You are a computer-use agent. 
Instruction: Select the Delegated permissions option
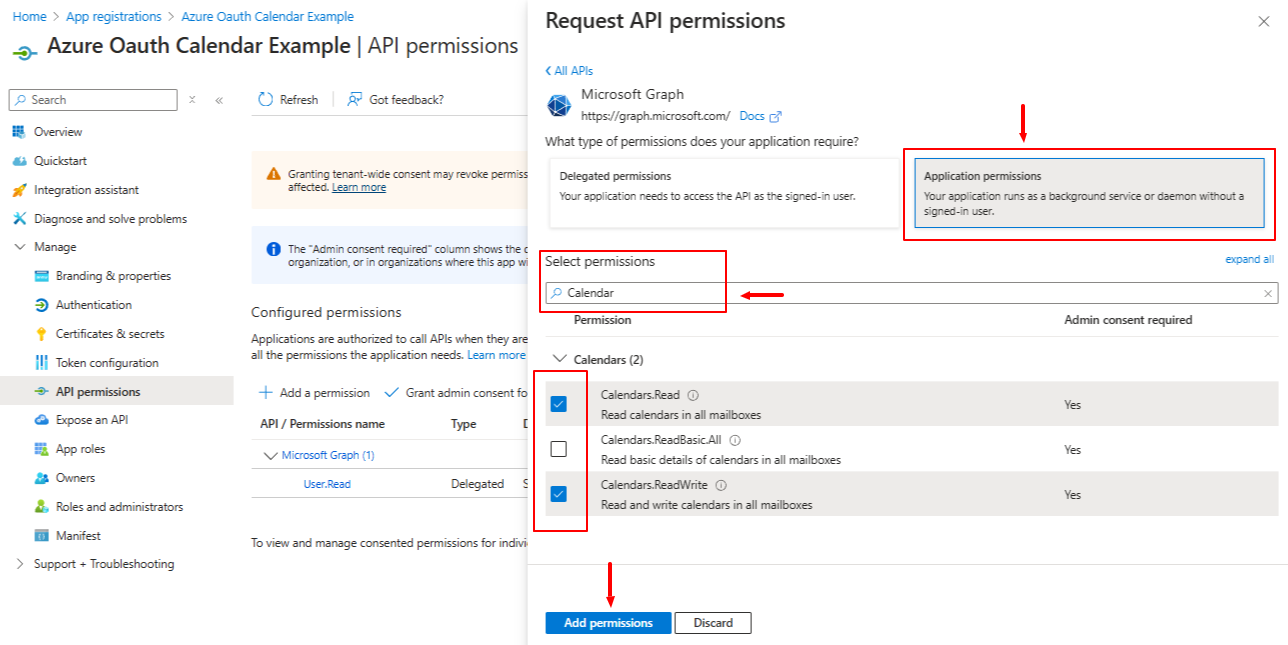(724, 193)
